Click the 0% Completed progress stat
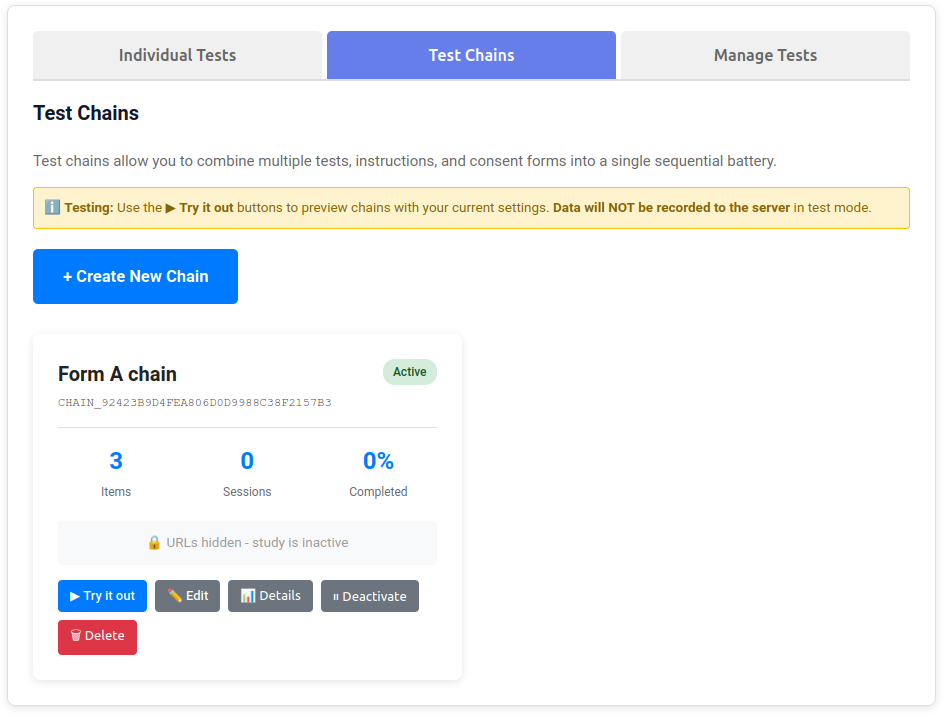945x719 pixels. (x=378, y=472)
